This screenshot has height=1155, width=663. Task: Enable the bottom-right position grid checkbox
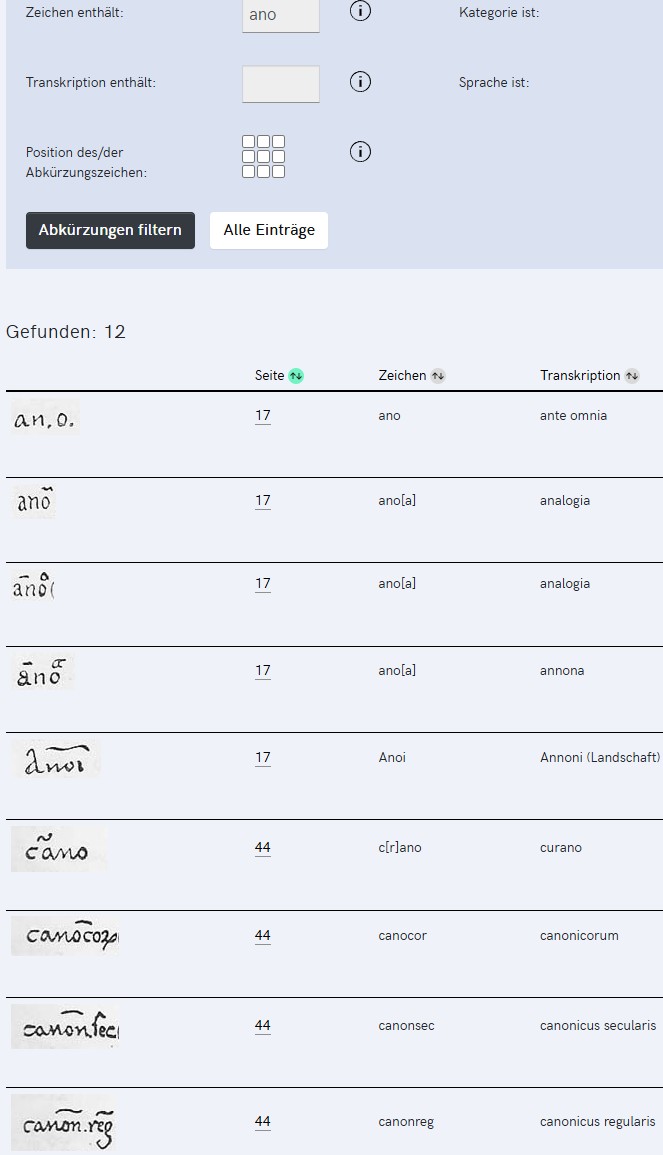pyautogui.click(x=279, y=172)
